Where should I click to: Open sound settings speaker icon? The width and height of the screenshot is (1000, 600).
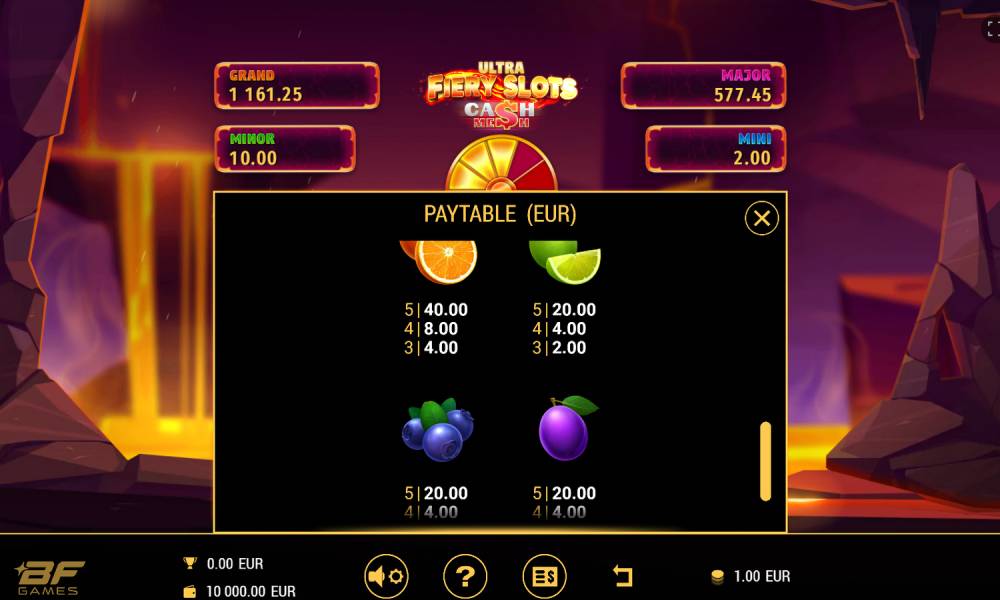pyautogui.click(x=386, y=576)
